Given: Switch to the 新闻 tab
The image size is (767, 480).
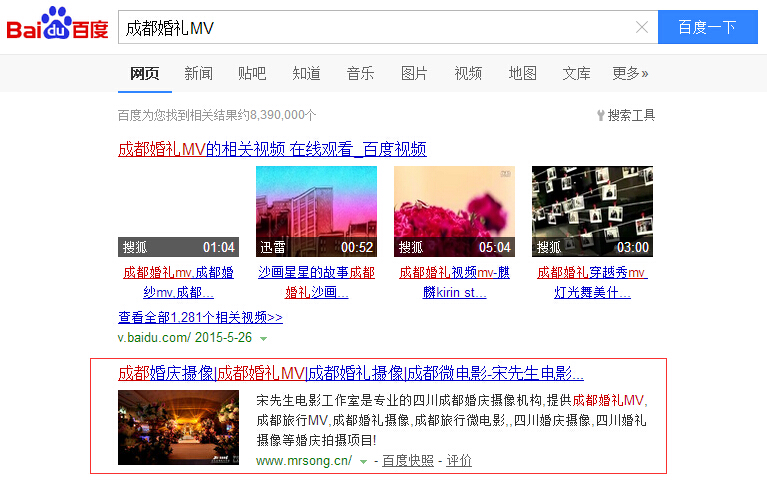Looking at the screenshot, I should [x=198, y=73].
